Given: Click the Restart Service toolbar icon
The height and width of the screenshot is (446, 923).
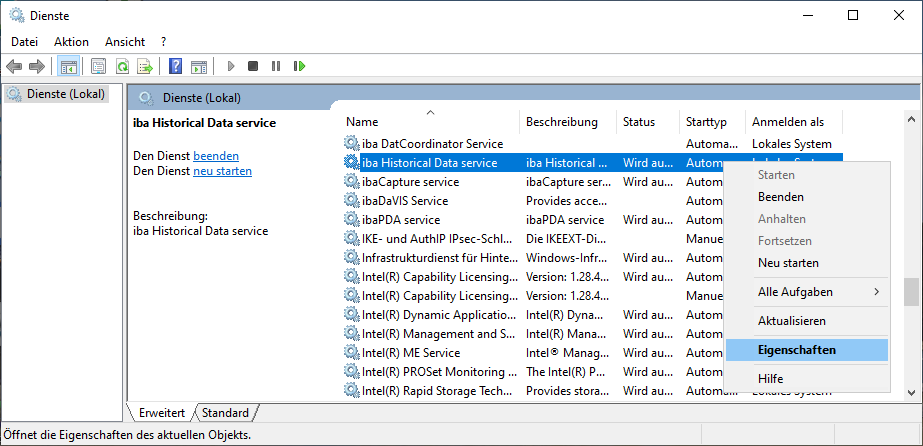Looking at the screenshot, I should (x=299, y=66).
